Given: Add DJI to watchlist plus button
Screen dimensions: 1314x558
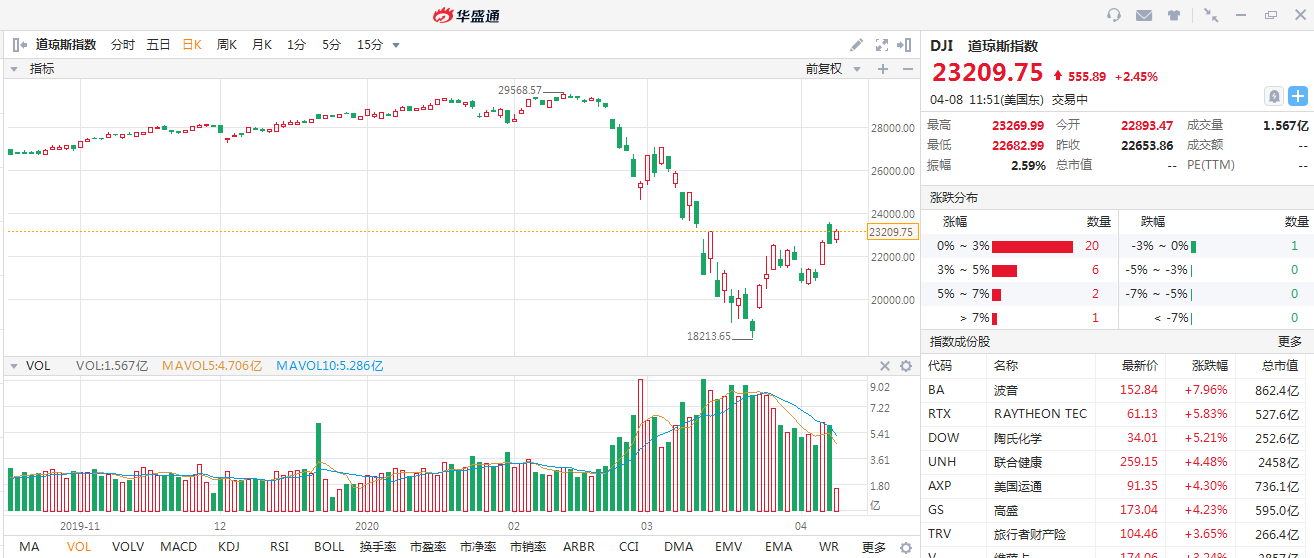Looking at the screenshot, I should [1298, 96].
